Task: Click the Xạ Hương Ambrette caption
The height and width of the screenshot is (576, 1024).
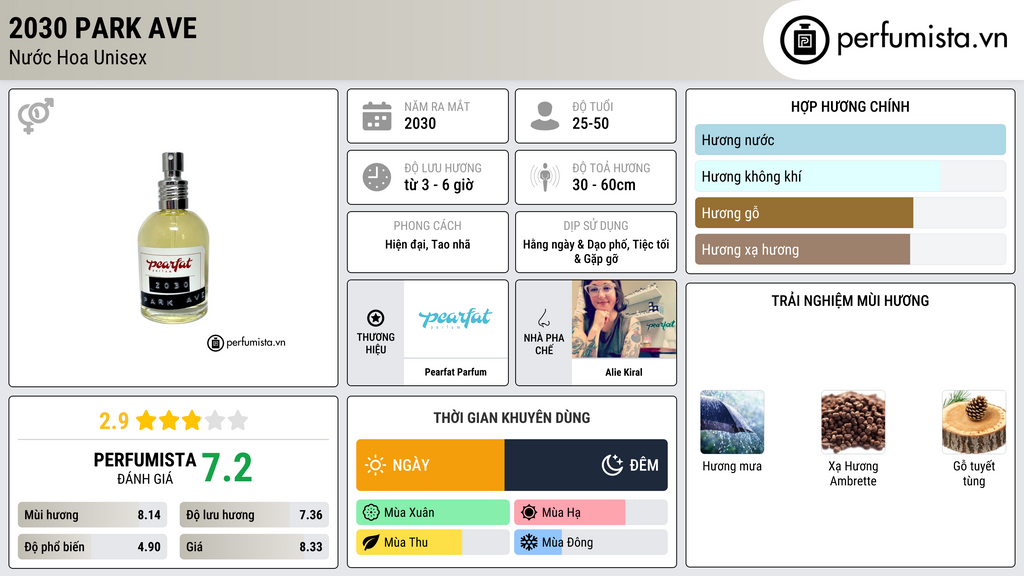Action: point(853,473)
